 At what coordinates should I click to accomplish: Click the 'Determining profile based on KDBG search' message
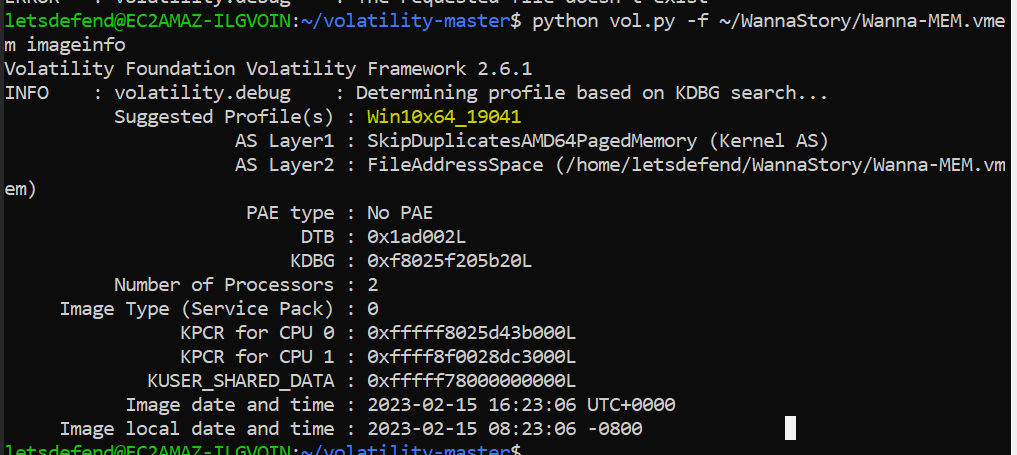click(592, 93)
